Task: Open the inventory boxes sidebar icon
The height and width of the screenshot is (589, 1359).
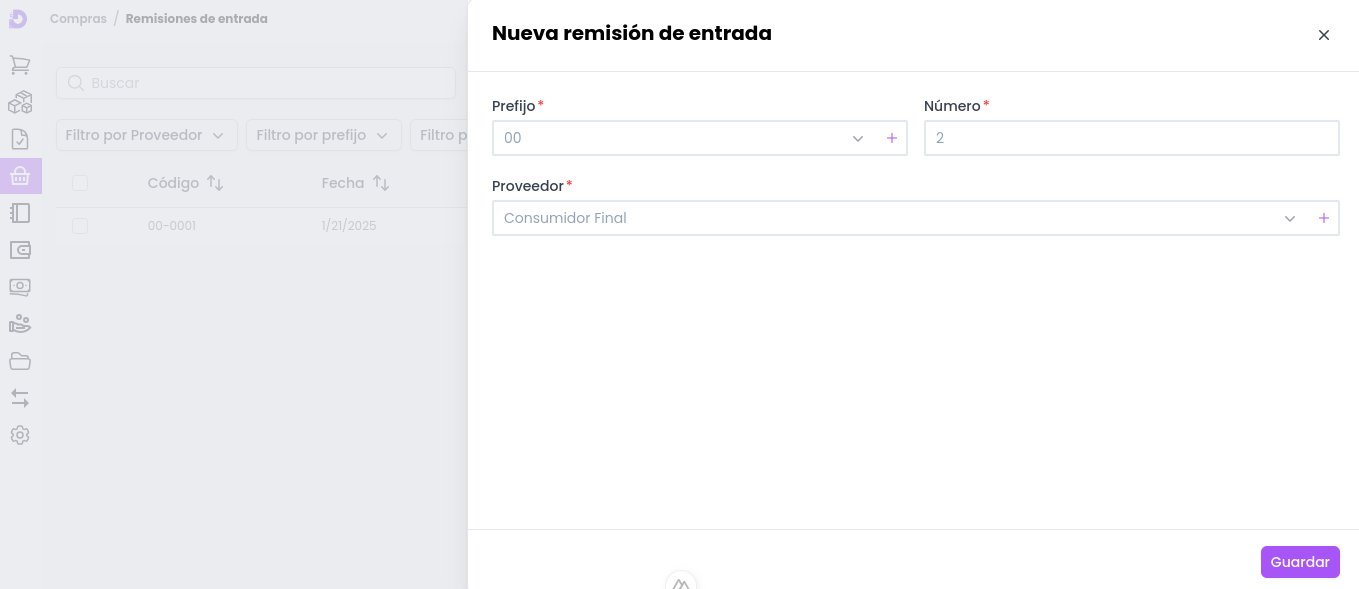Action: [20, 102]
